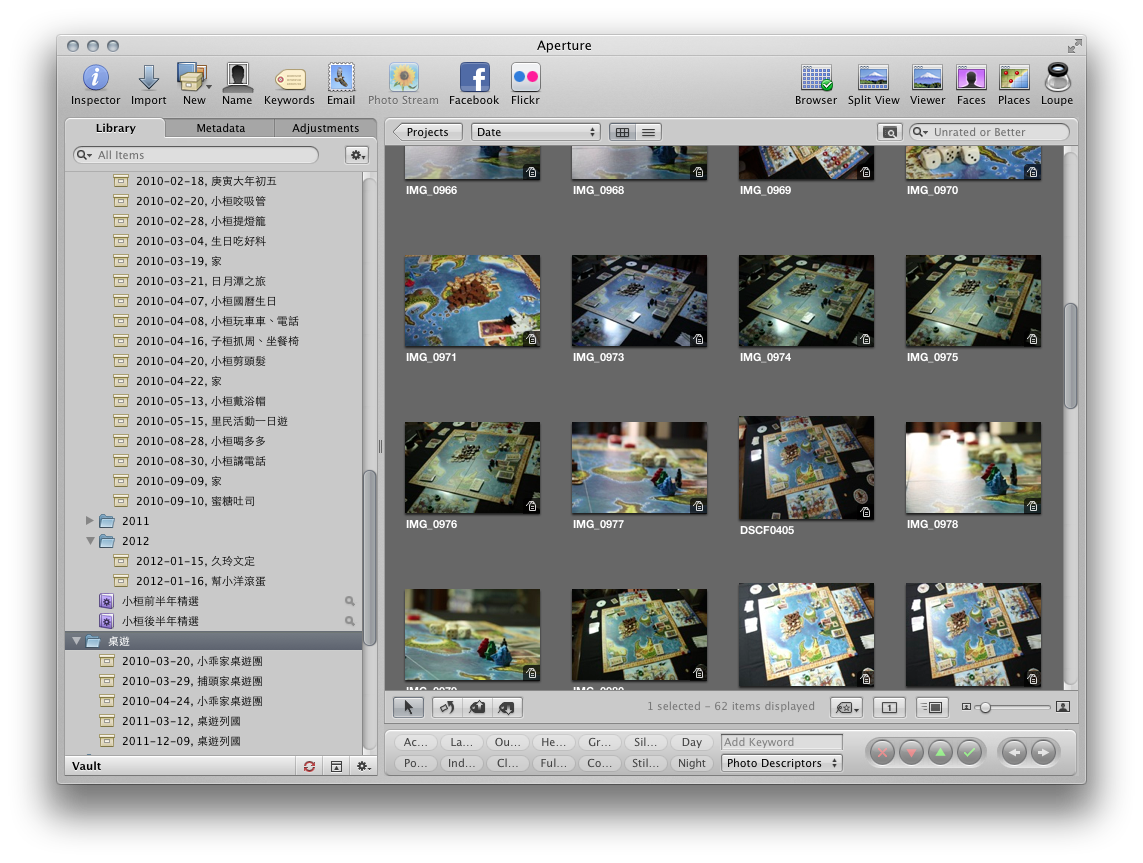Open the Keywords tag icon
The width and height of the screenshot is (1143, 863).
click(x=289, y=79)
